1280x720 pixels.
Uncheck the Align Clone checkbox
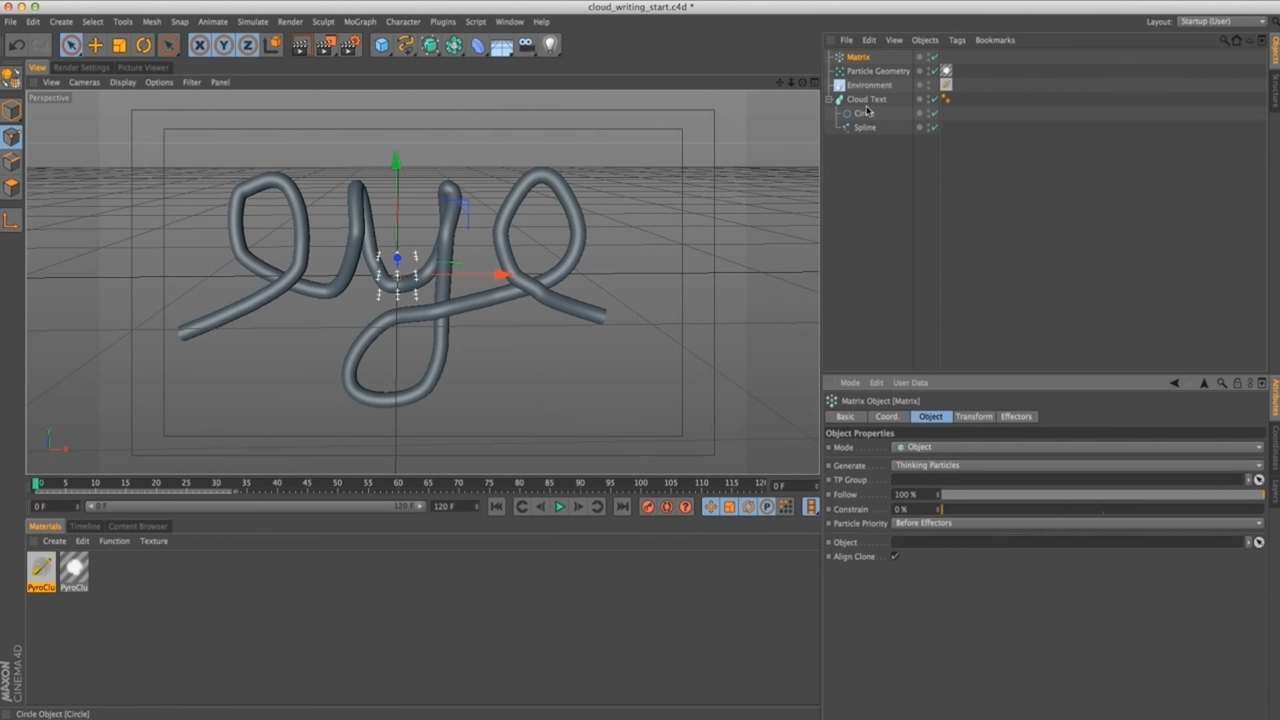pos(894,557)
